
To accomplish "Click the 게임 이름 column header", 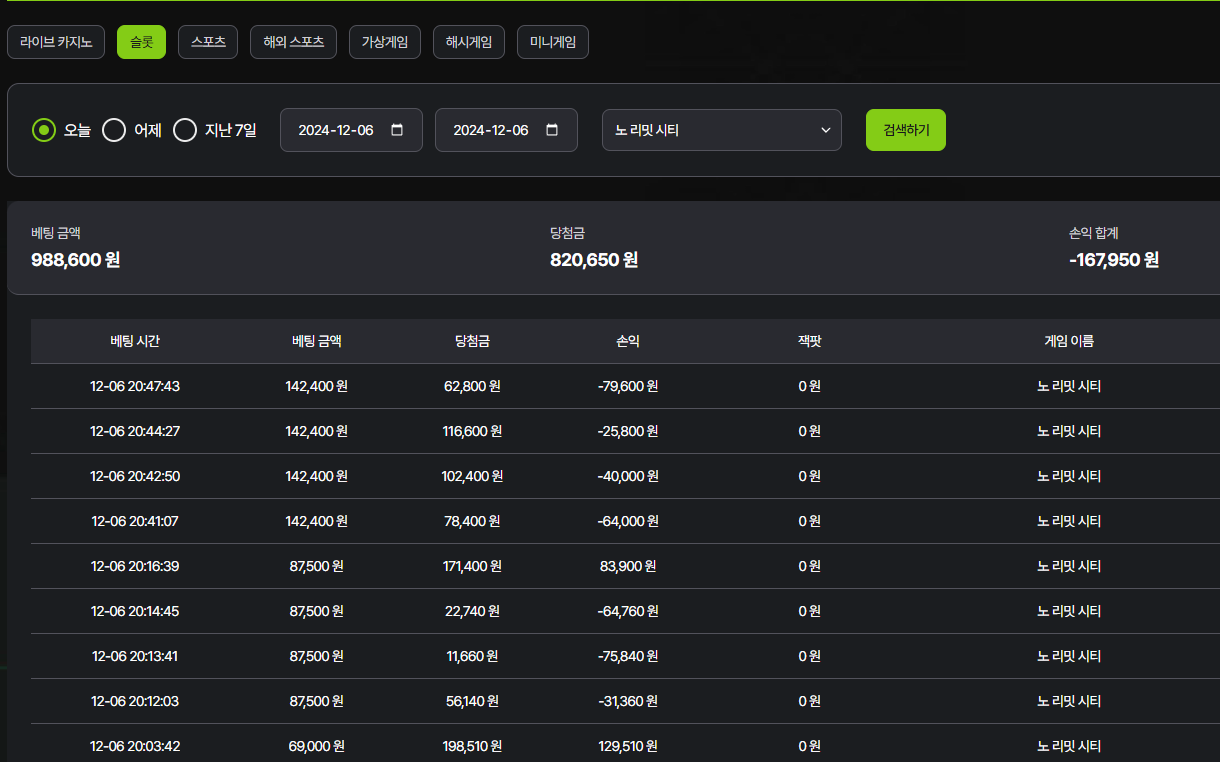I will (1069, 341).
